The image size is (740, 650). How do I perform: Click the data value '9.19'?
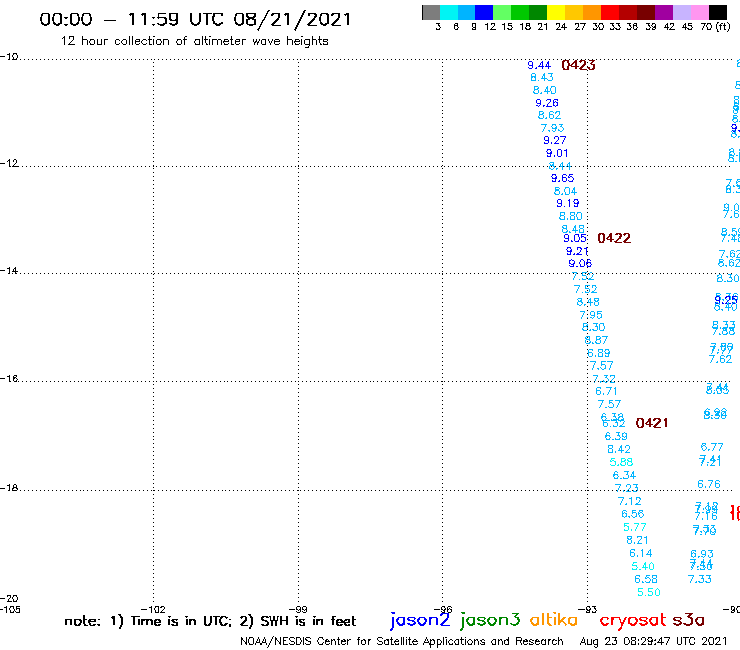(568, 203)
